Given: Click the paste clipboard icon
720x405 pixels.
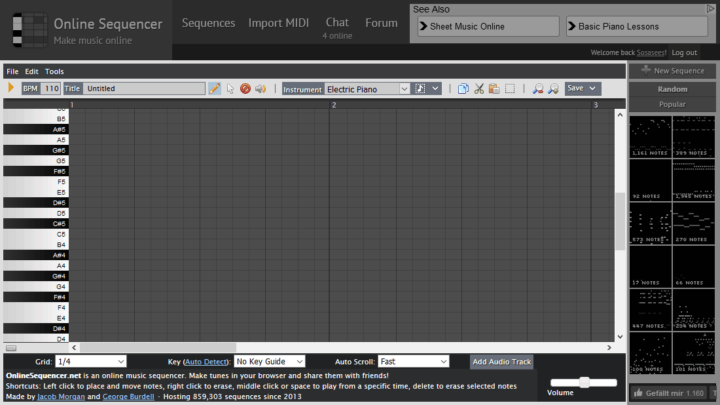Looking at the screenshot, I should point(494,88).
